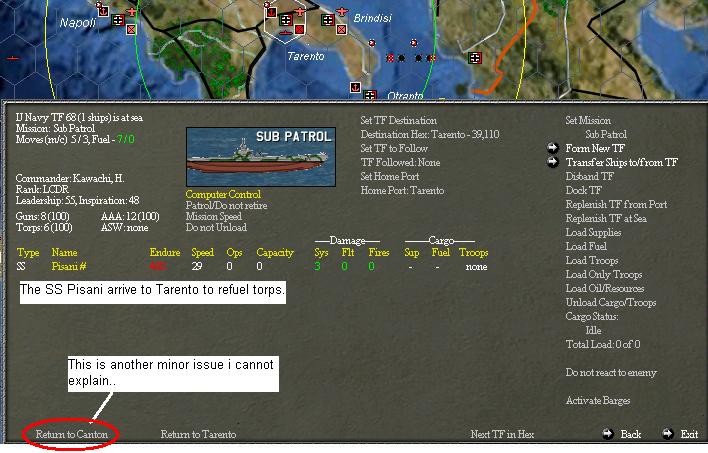Toggle Do not react to enemy
This screenshot has height=453, width=708.
click(611, 373)
